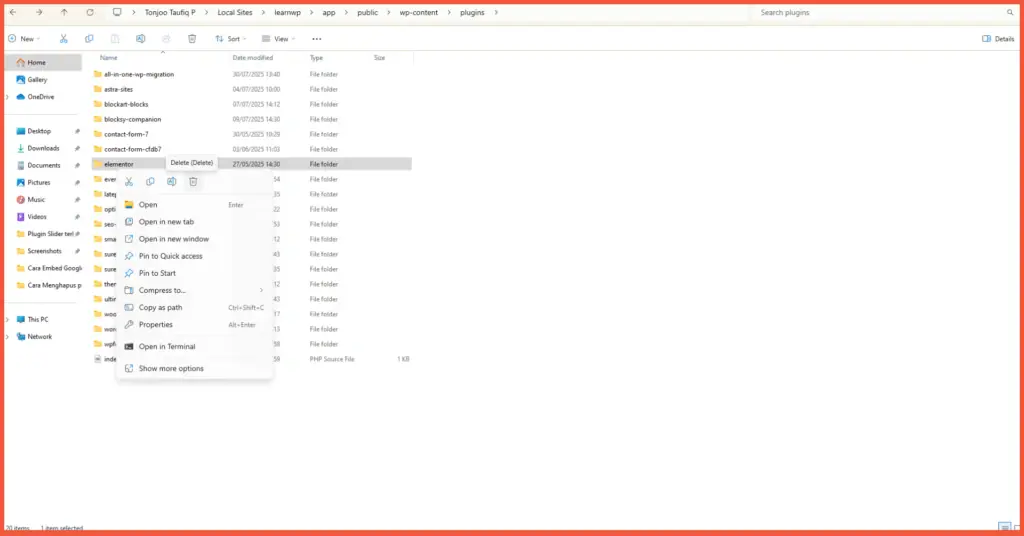Refresh the plugins folder view
The width and height of the screenshot is (1024, 536).
(89, 12)
